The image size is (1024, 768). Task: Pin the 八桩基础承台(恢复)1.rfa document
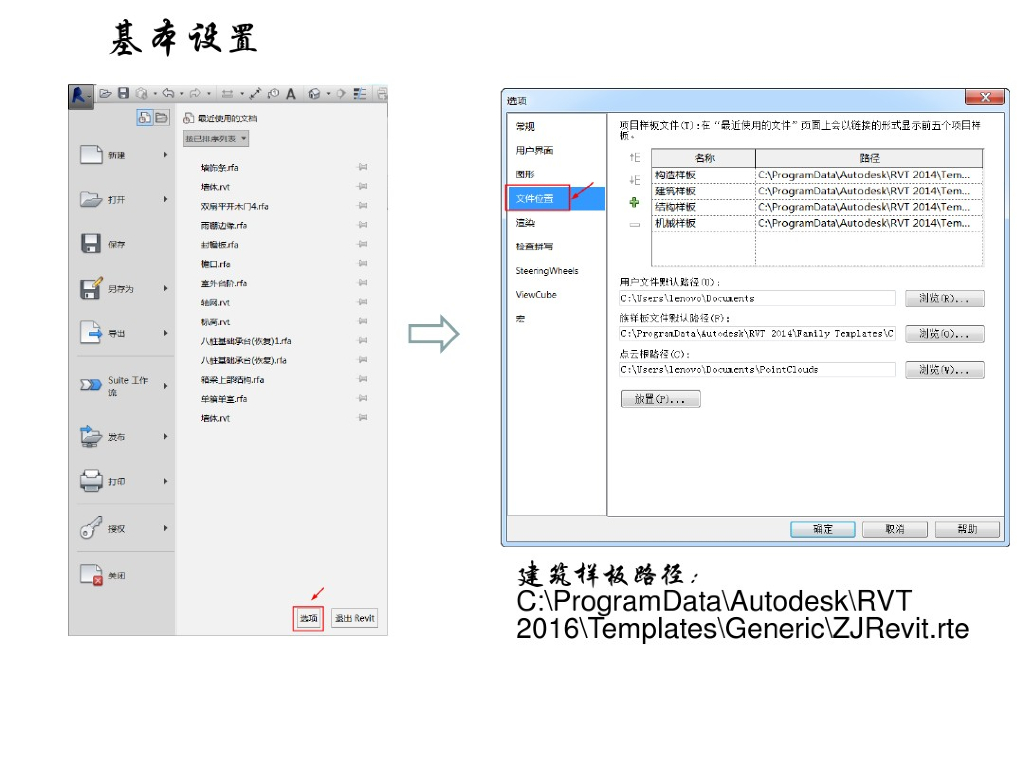click(x=362, y=340)
